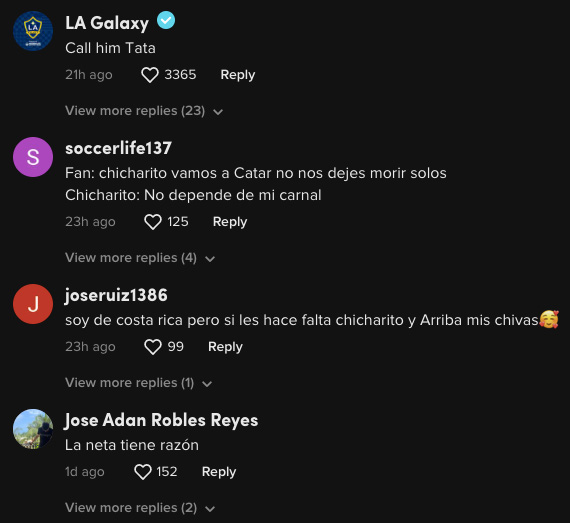Open Jose Adan Robles Reyes profile photo
The height and width of the screenshot is (523, 570).
[x=33, y=429]
